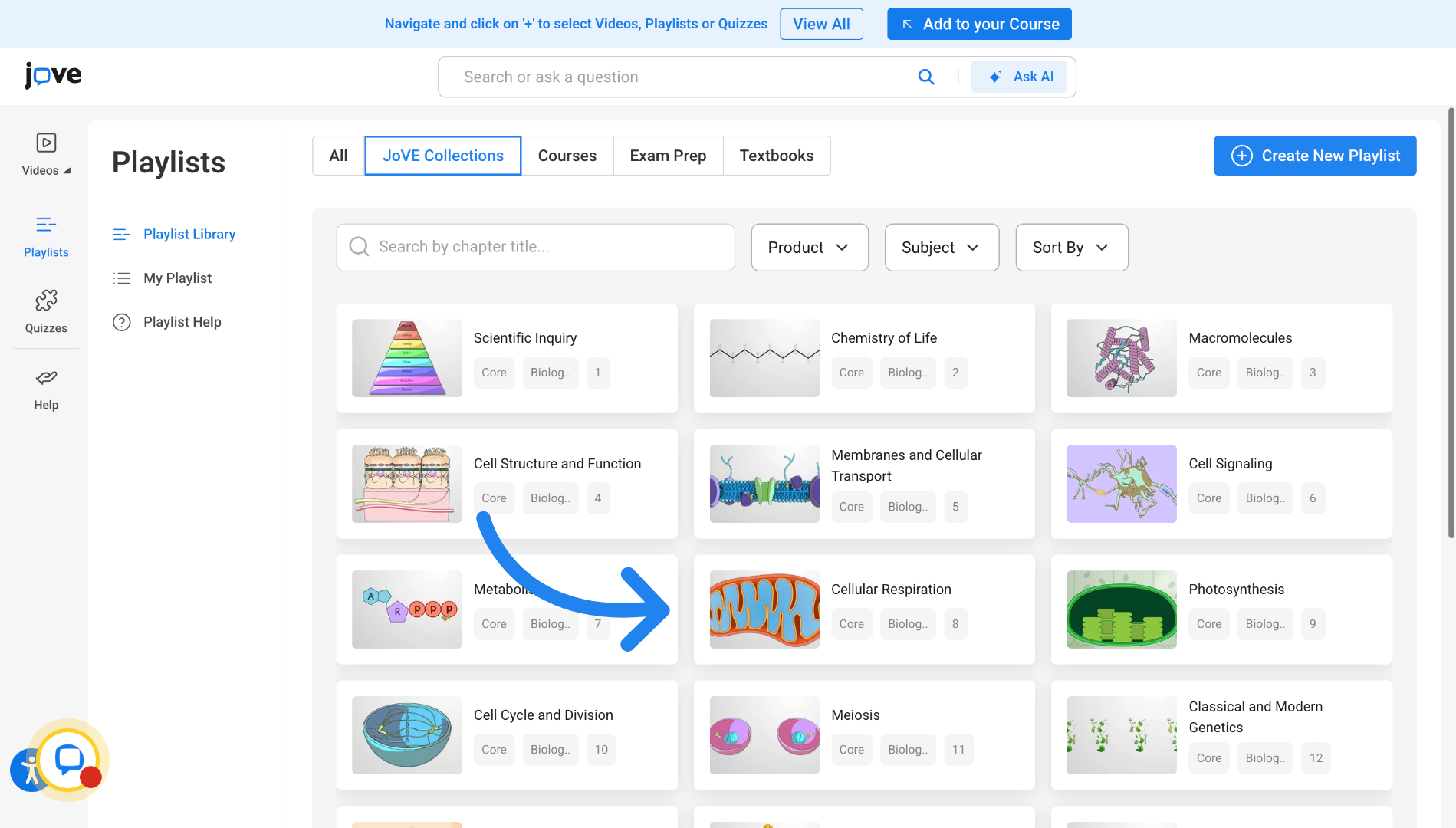Switch to the Textbooks tab
Viewport: 1456px width, 828px height.
pos(777,156)
